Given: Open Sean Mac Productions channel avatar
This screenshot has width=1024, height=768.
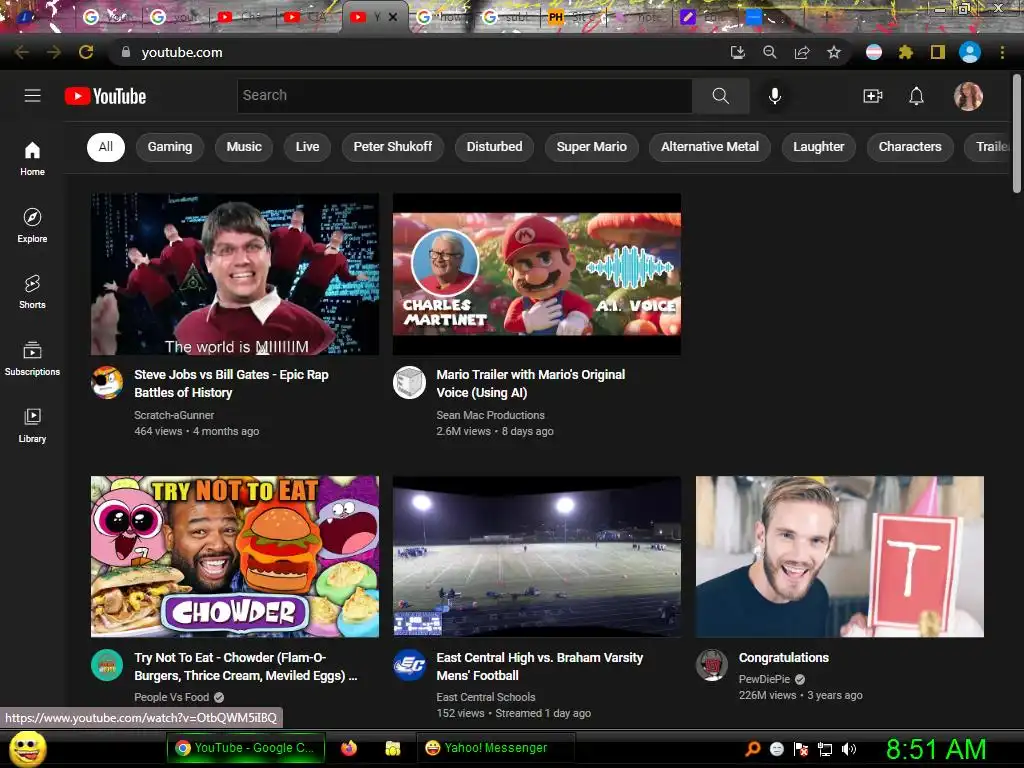Looking at the screenshot, I should pos(409,383).
